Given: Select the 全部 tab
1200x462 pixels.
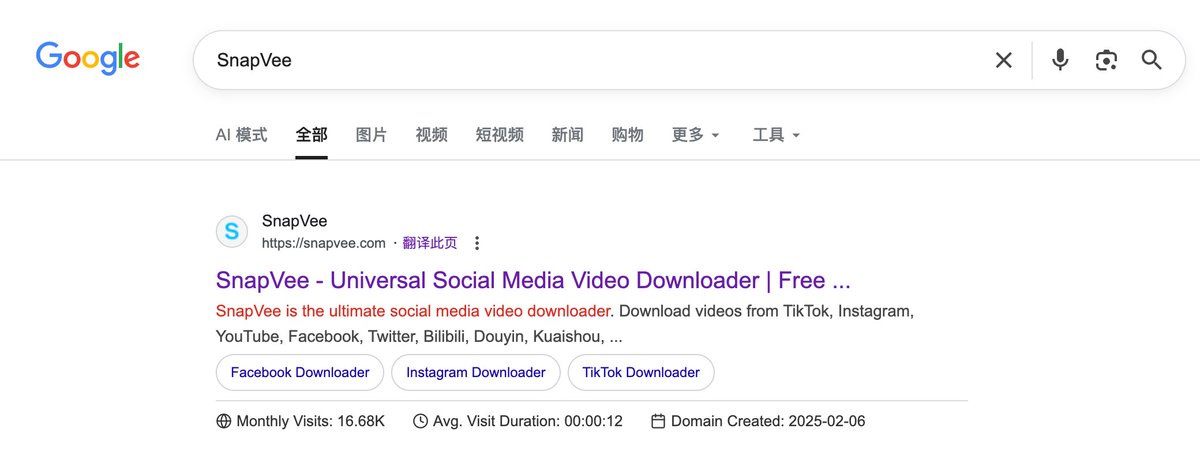Looking at the screenshot, I should 312,134.
